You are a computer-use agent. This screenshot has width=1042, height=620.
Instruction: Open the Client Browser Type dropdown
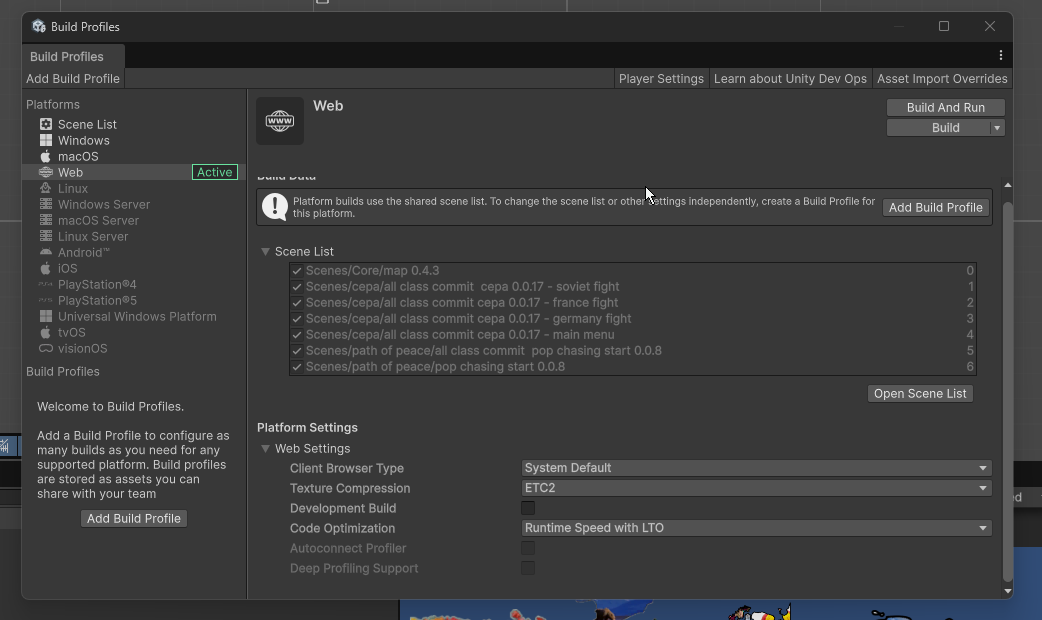pyautogui.click(x=756, y=468)
